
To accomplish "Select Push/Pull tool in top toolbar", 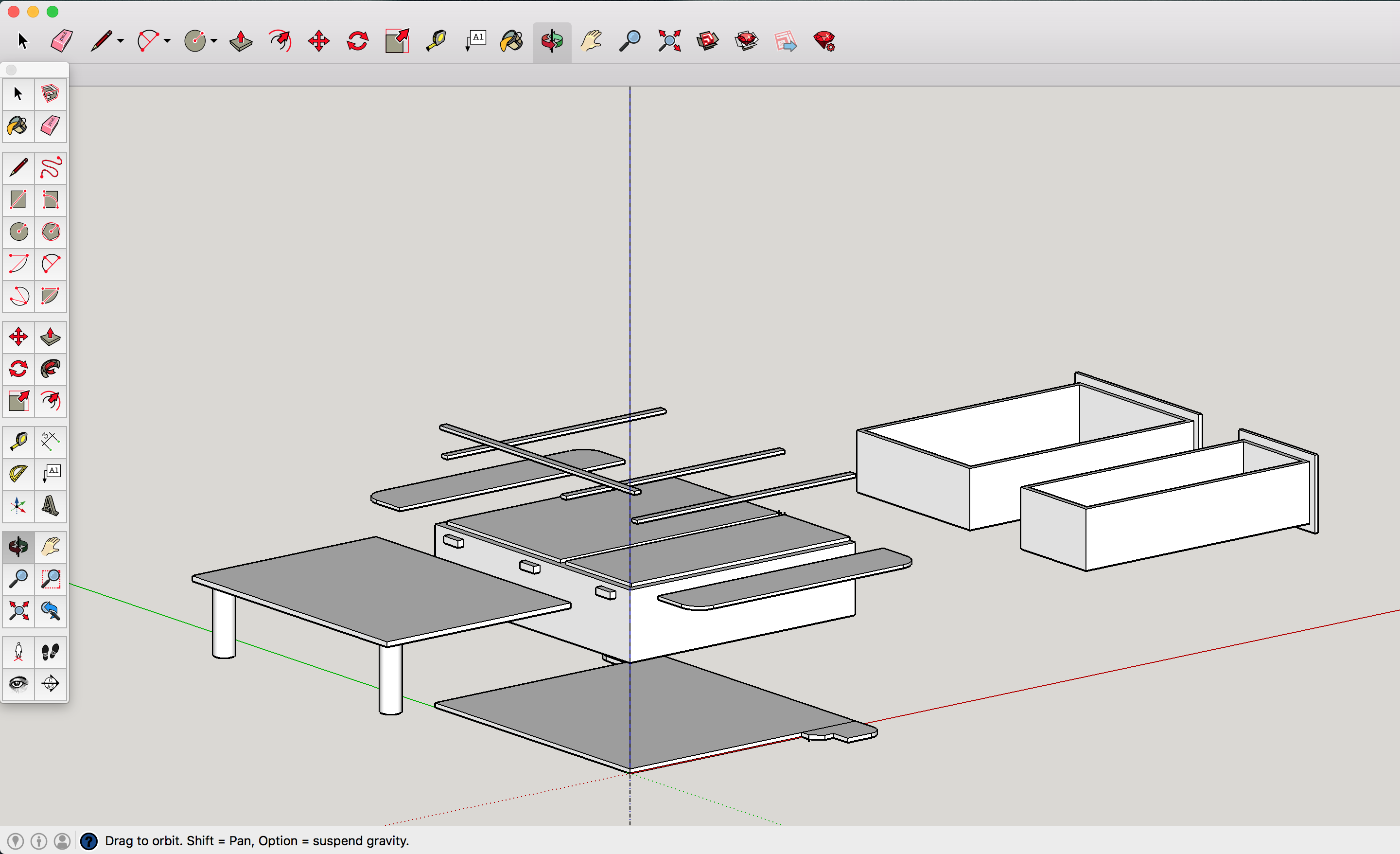I will 241,41.
